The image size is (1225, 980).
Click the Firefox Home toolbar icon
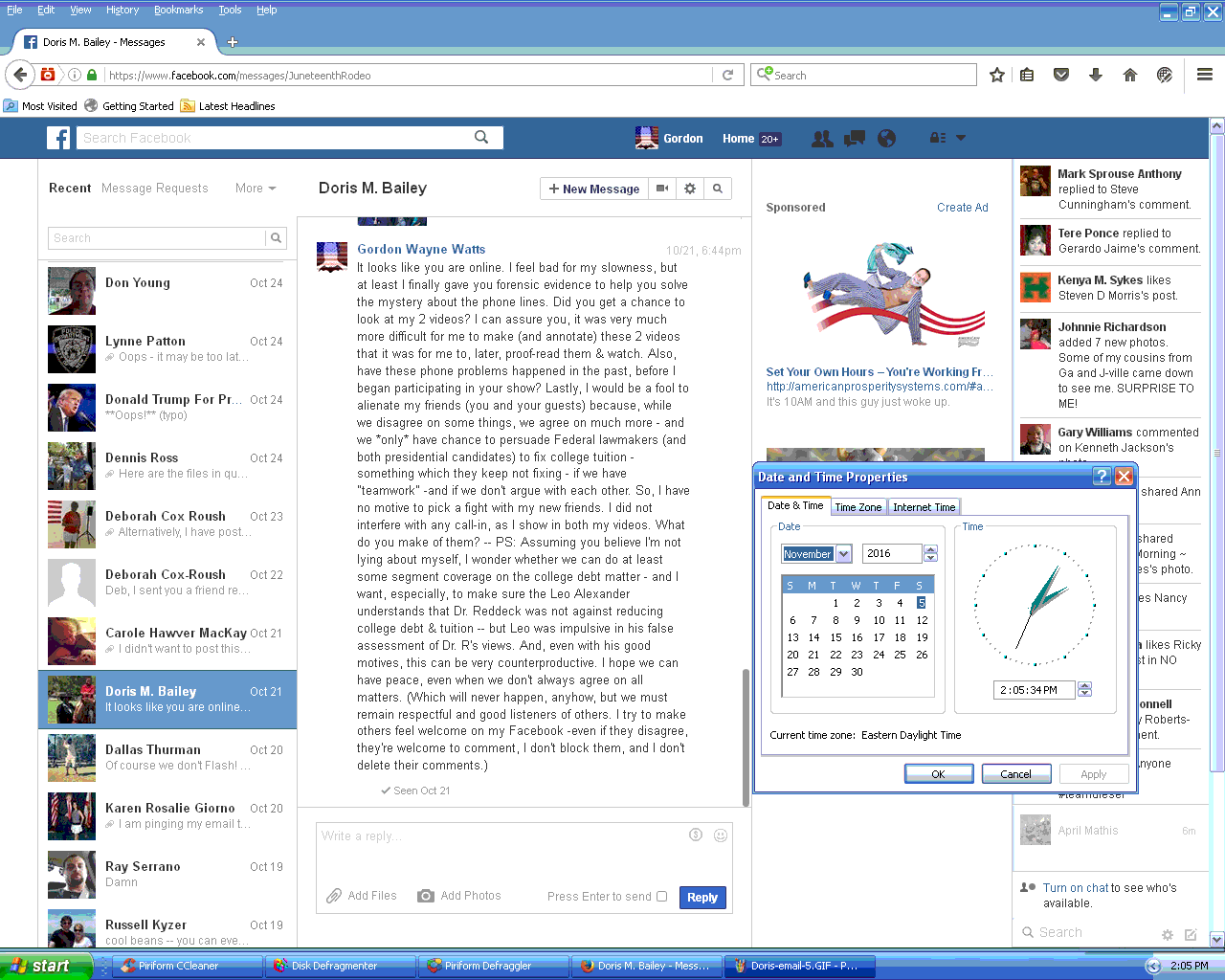[1129, 75]
